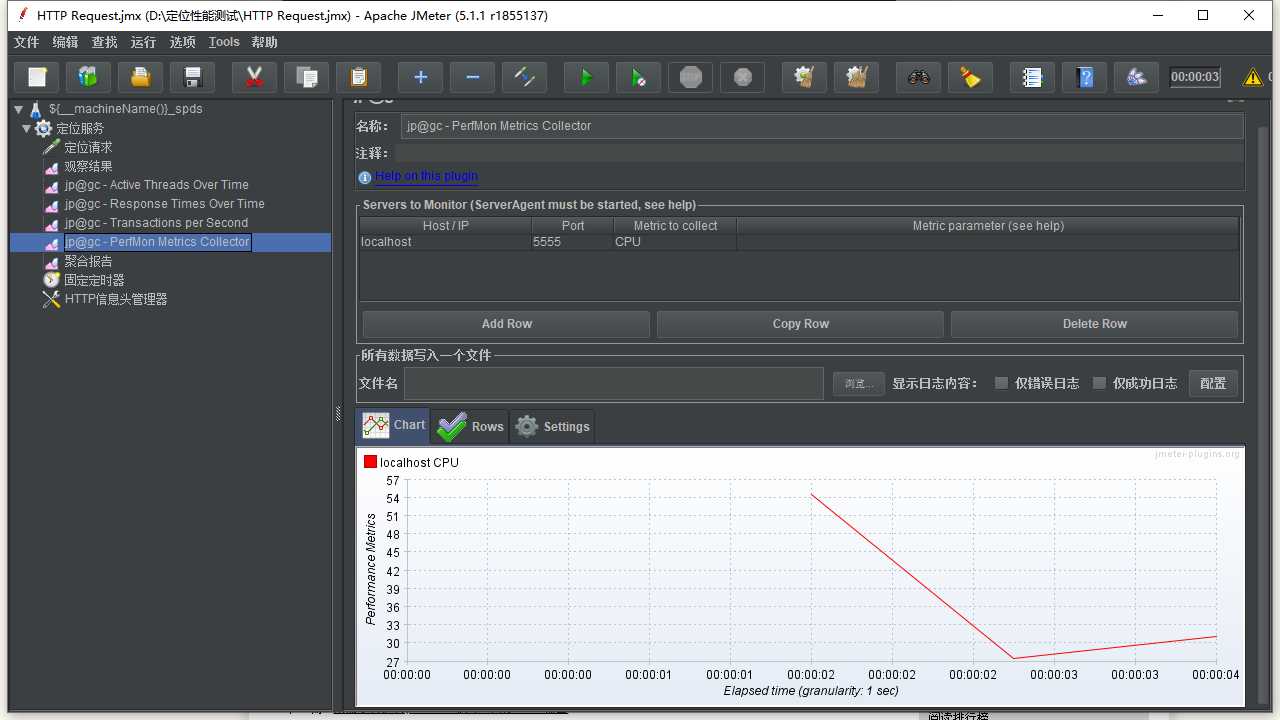
Task: Switch to the Settings tab
Action: pos(552,426)
